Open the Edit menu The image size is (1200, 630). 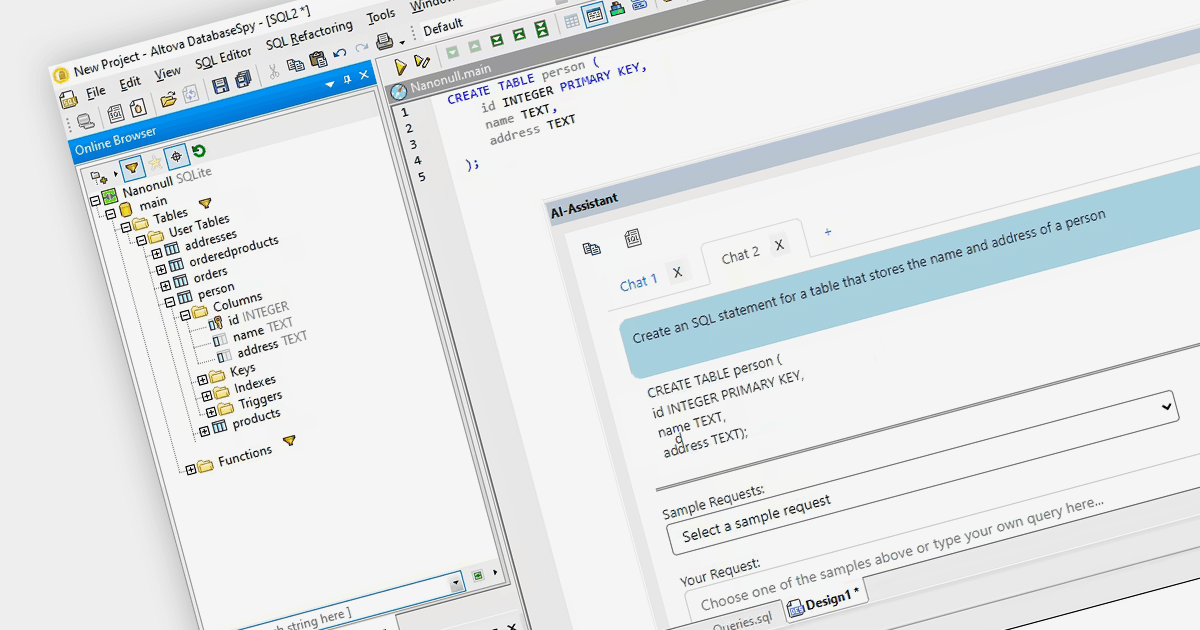[130, 82]
